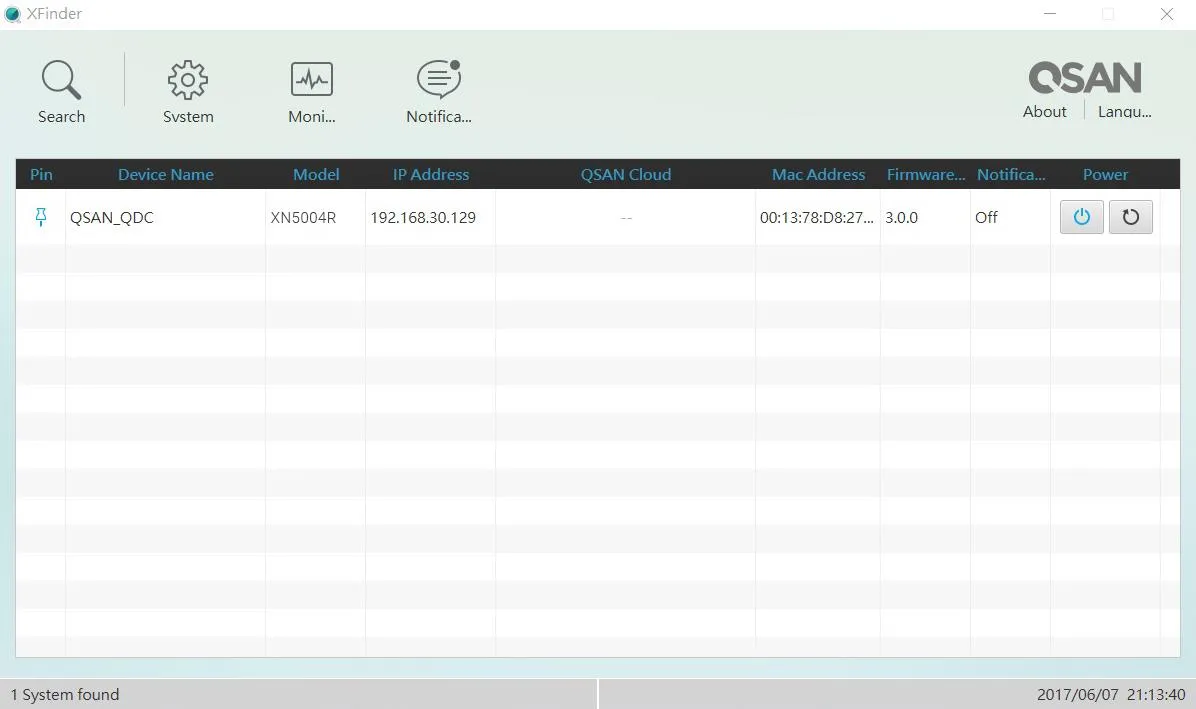
Task: Open the About link
Action: tap(1044, 111)
